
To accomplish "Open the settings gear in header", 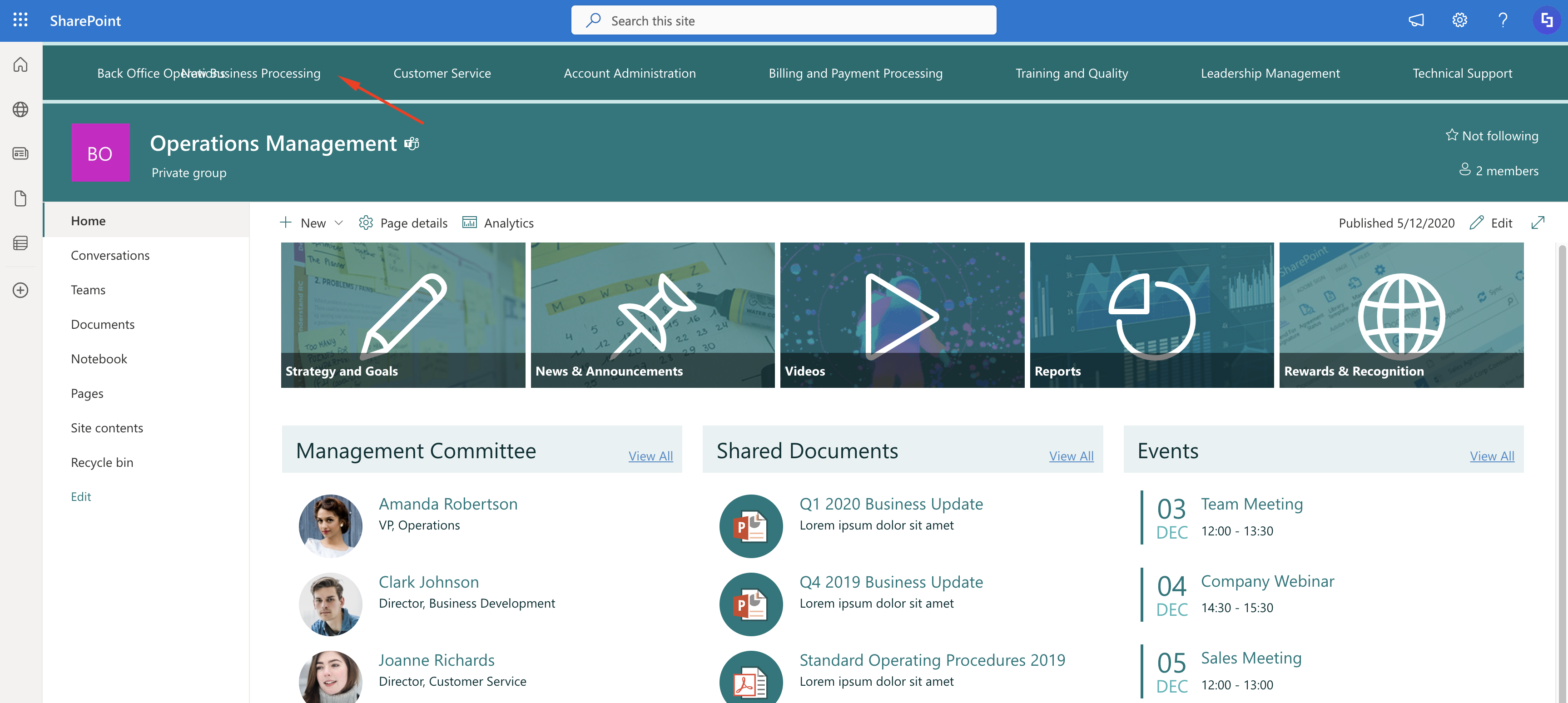I will click(1459, 20).
